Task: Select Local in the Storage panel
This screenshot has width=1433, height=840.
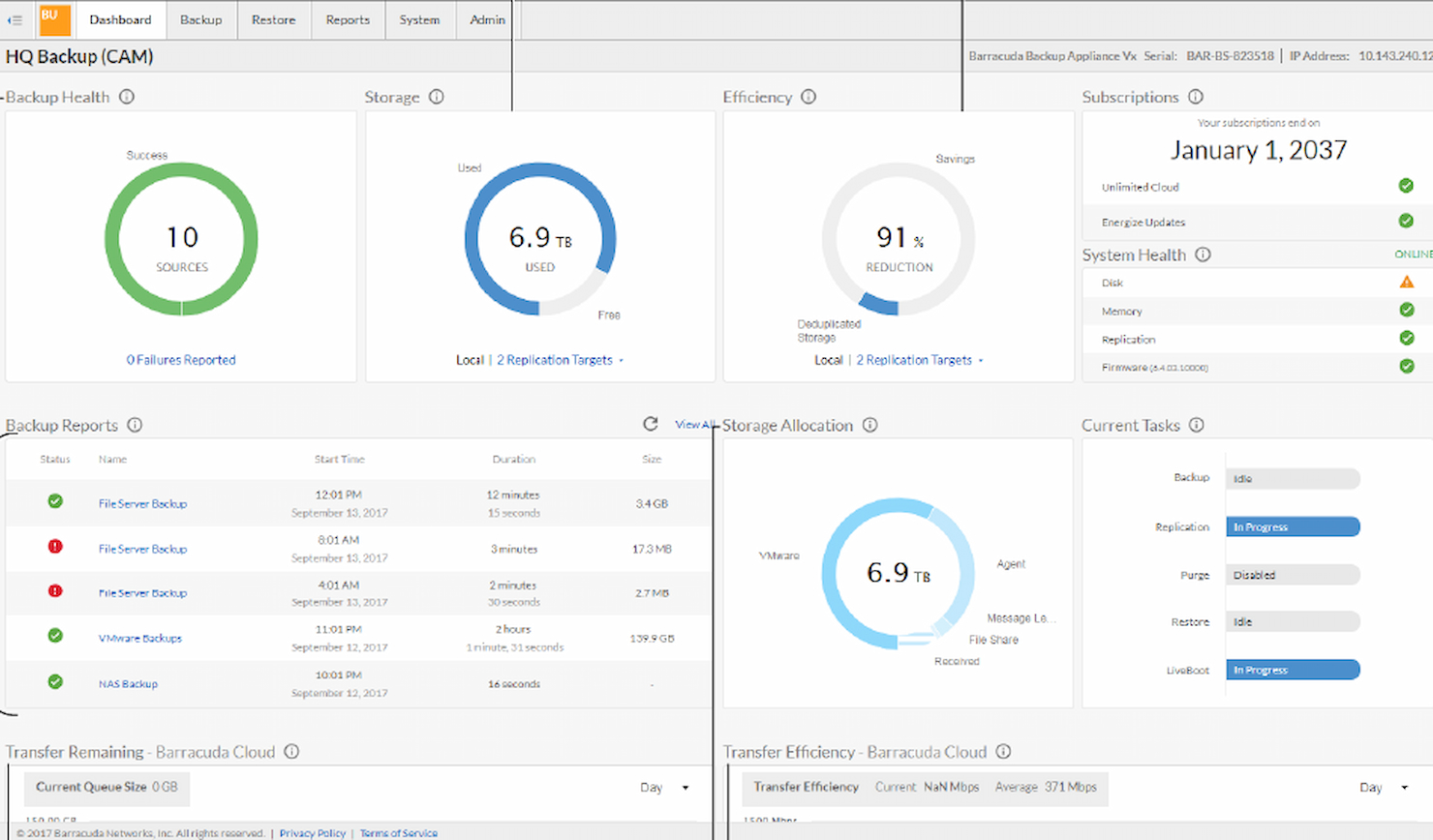Action: [x=470, y=360]
